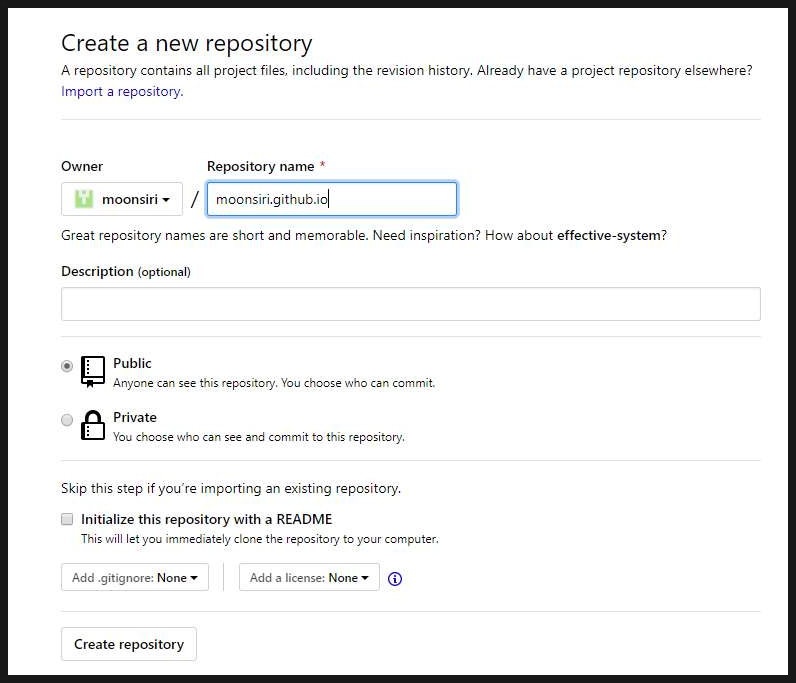The height and width of the screenshot is (683, 796).
Task: Click the text "Anyone can see this repository"
Action: coord(274,383)
